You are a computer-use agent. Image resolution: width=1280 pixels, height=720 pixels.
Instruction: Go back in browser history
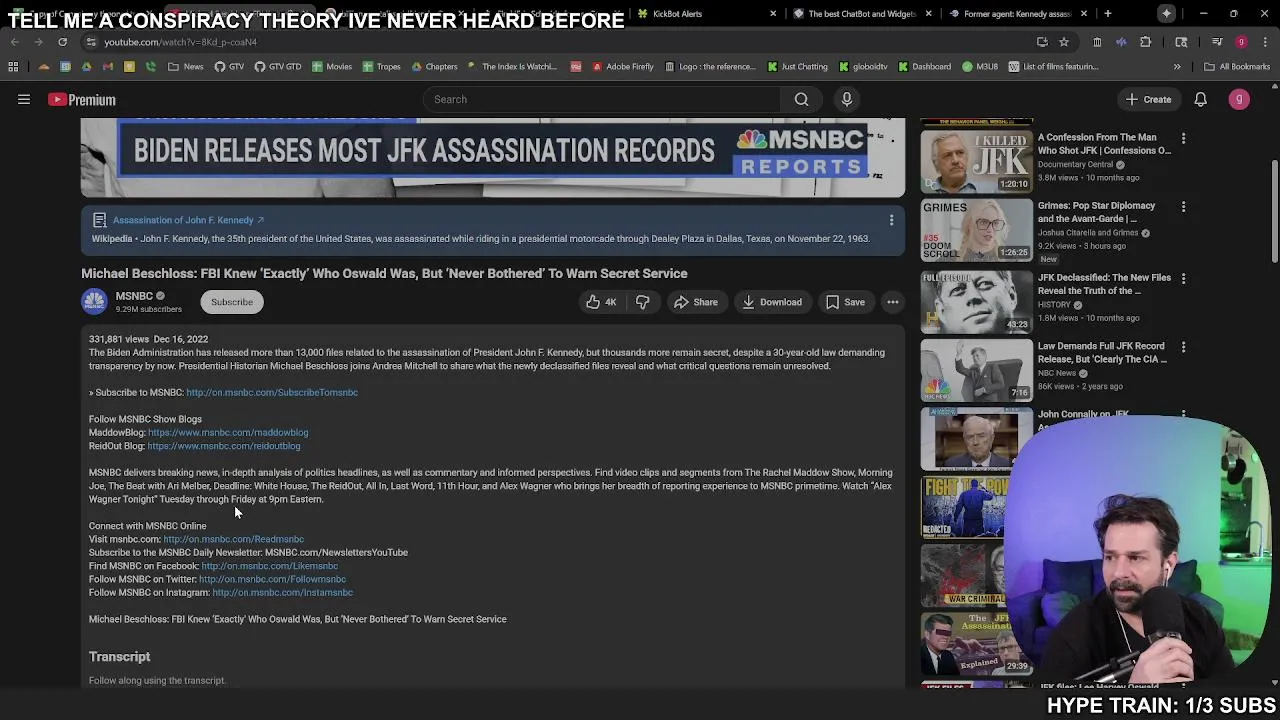(14, 42)
